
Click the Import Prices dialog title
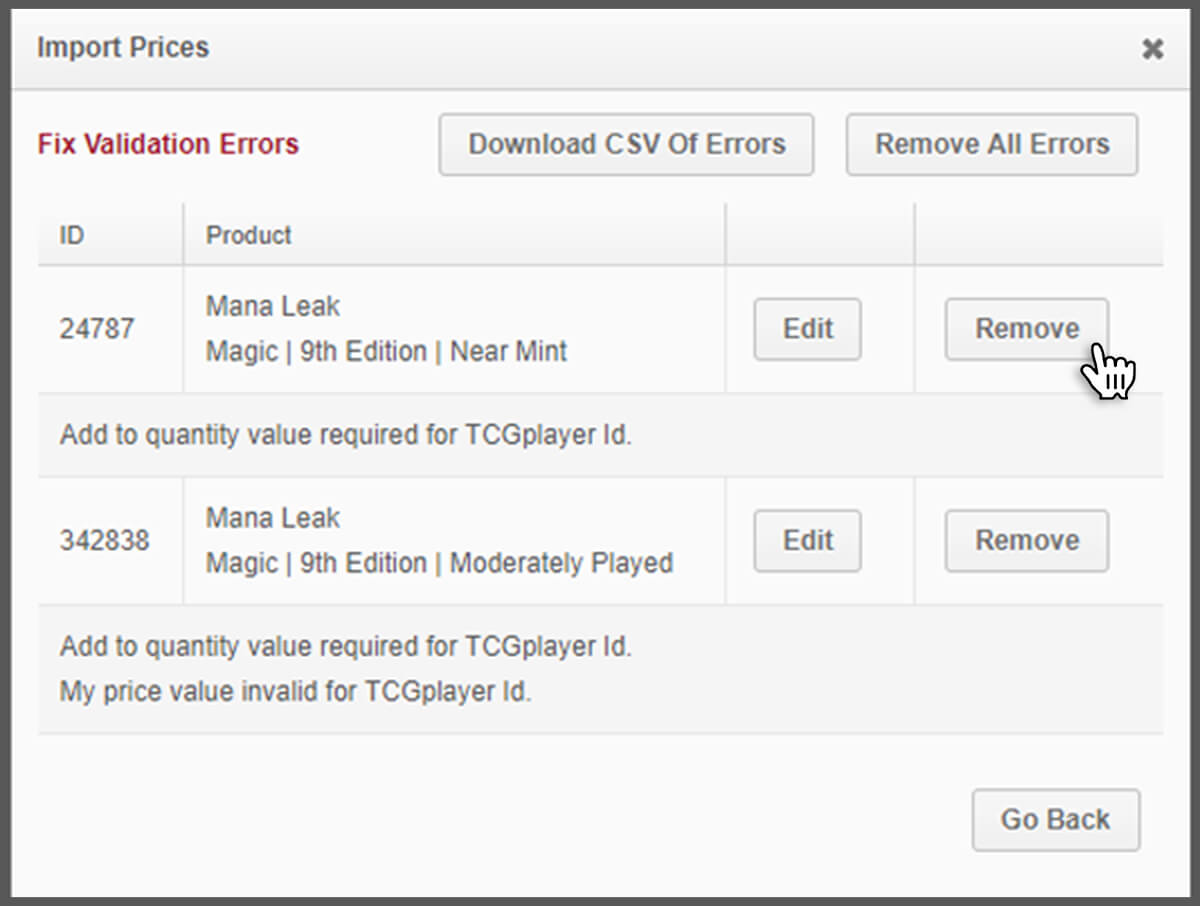(122, 47)
